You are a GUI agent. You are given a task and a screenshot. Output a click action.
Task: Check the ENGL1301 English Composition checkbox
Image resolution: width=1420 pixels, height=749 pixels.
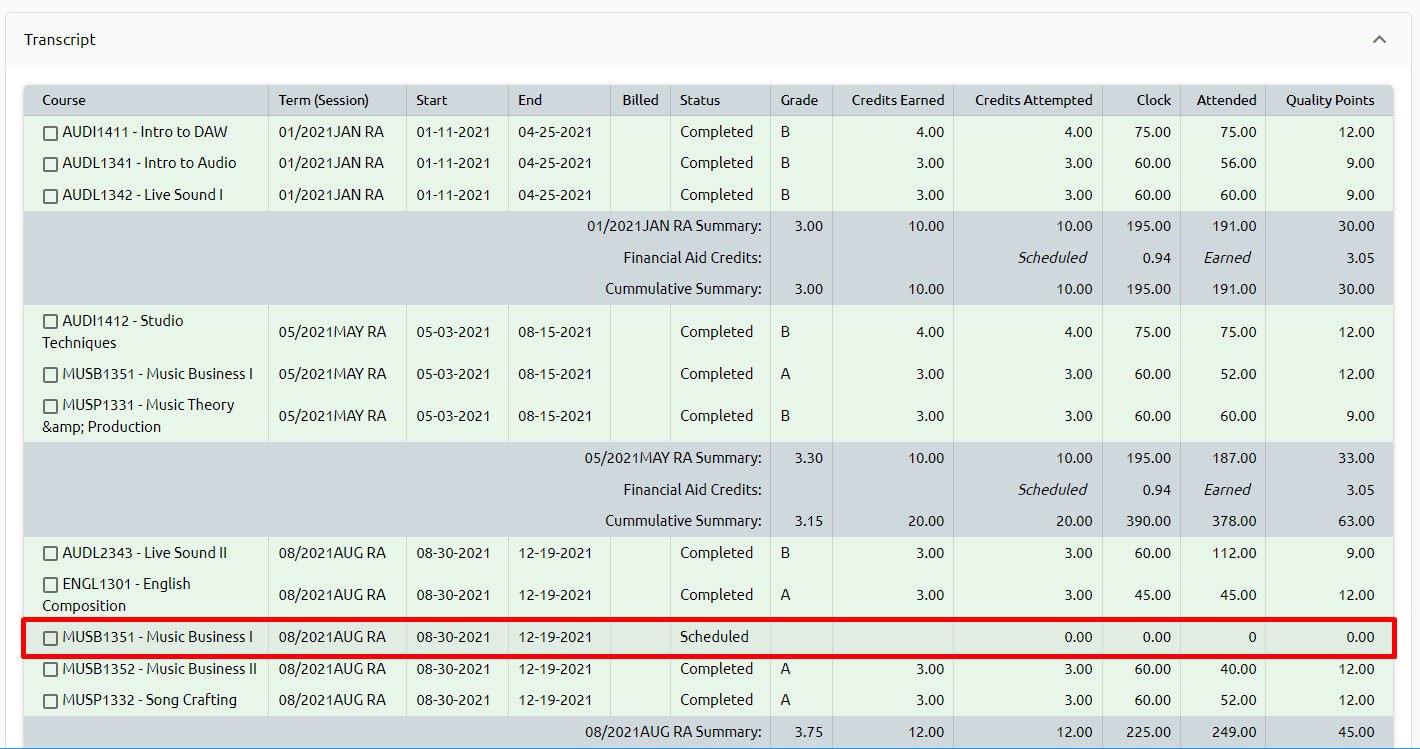pyautogui.click(x=50, y=585)
